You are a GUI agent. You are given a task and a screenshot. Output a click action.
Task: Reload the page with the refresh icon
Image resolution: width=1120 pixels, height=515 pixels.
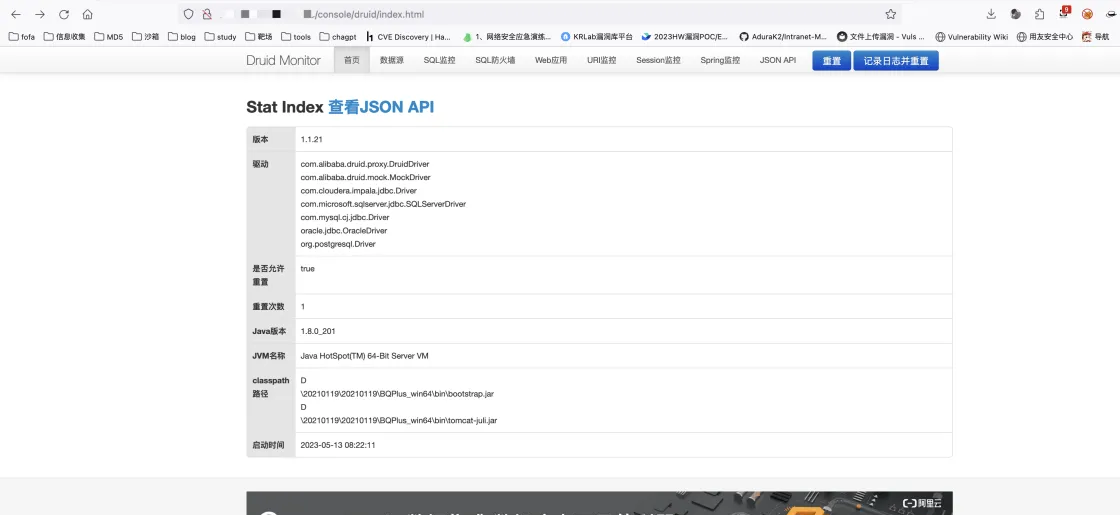(x=64, y=14)
